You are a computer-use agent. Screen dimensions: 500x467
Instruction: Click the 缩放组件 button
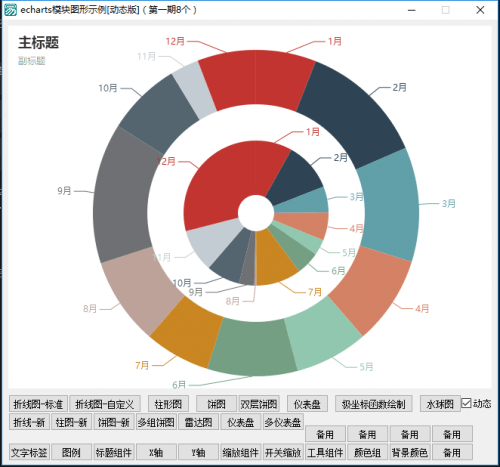tap(241, 452)
